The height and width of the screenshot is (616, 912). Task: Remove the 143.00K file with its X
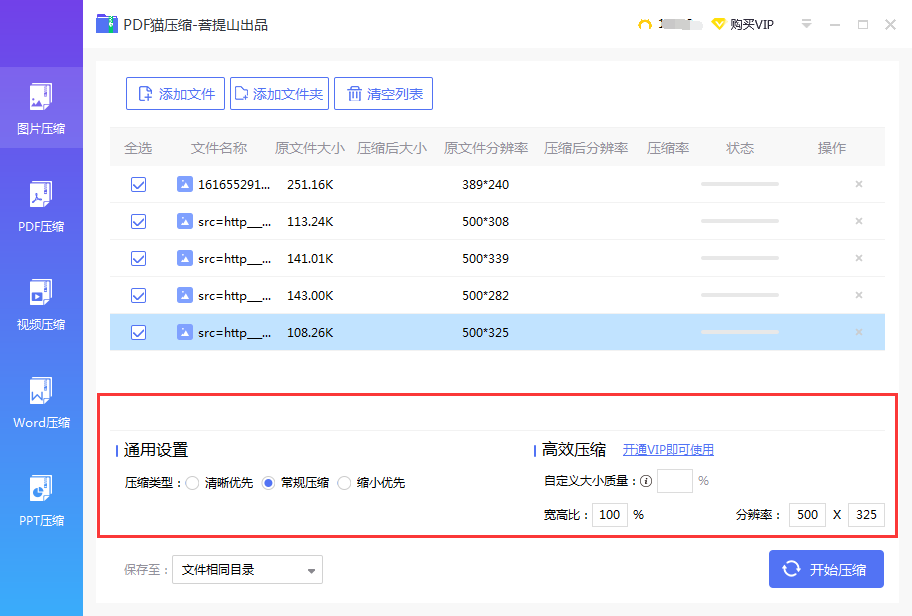pos(858,295)
